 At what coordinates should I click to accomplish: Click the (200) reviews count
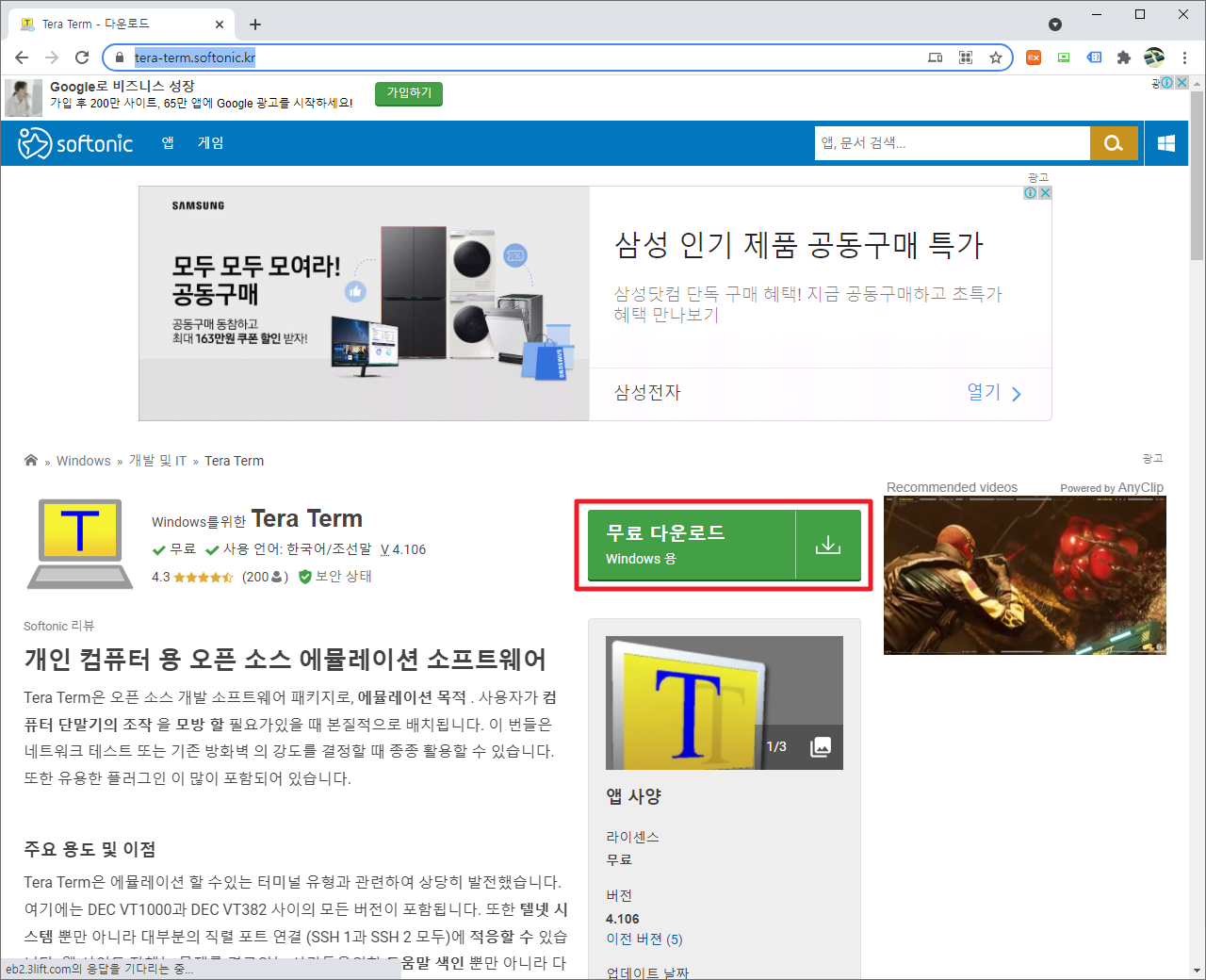pyautogui.click(x=265, y=577)
